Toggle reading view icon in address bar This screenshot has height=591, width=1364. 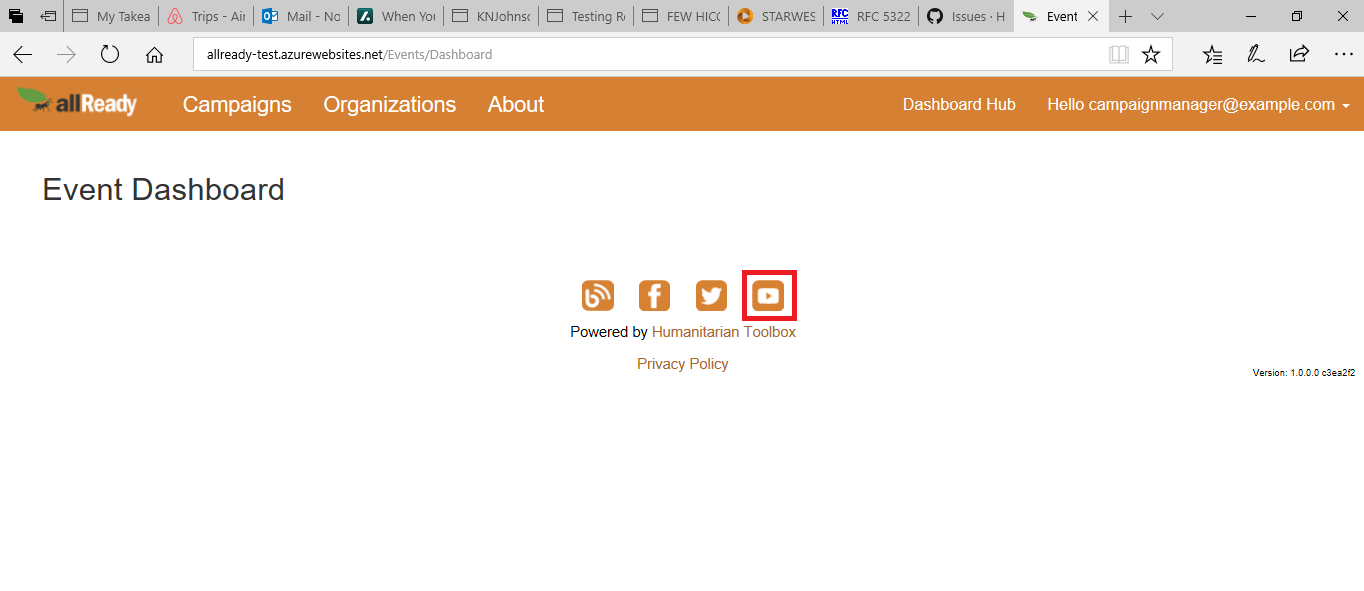(x=1119, y=54)
